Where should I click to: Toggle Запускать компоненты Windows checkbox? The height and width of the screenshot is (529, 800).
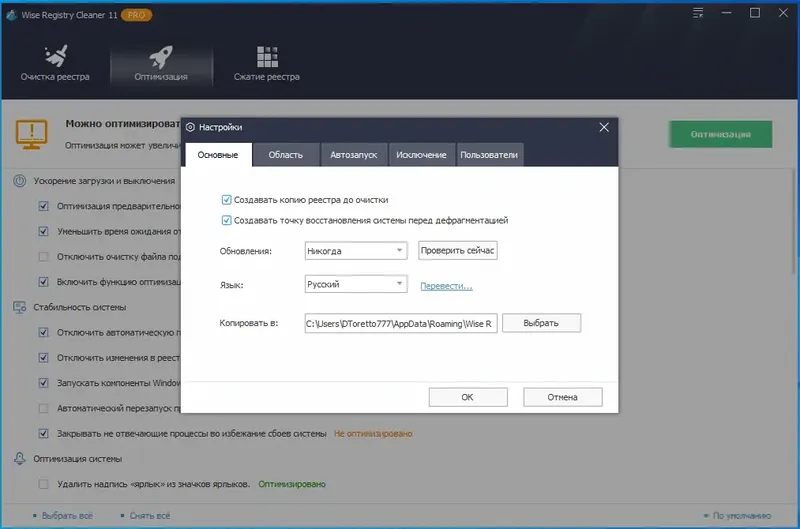(43, 383)
